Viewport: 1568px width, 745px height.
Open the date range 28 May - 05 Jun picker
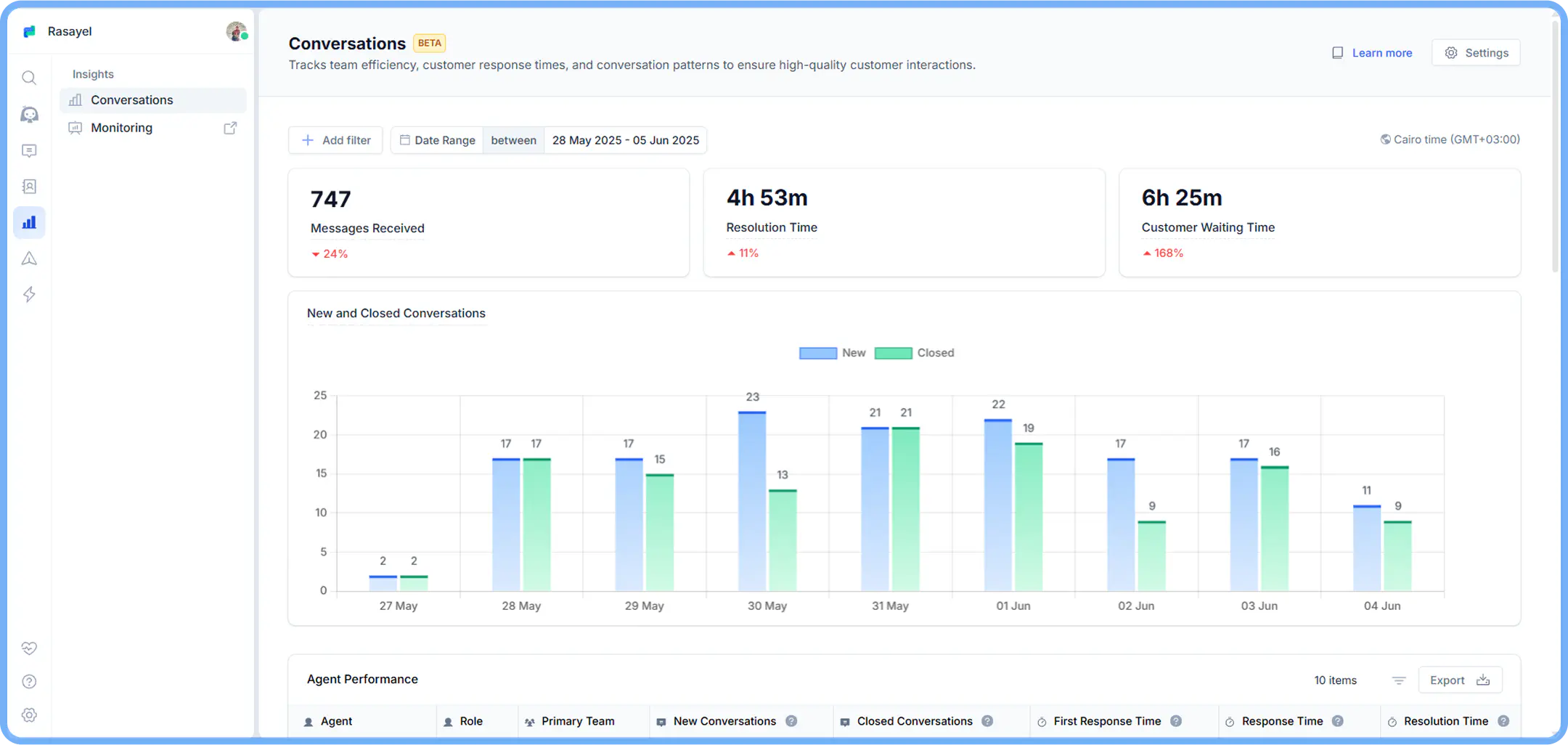coord(625,140)
